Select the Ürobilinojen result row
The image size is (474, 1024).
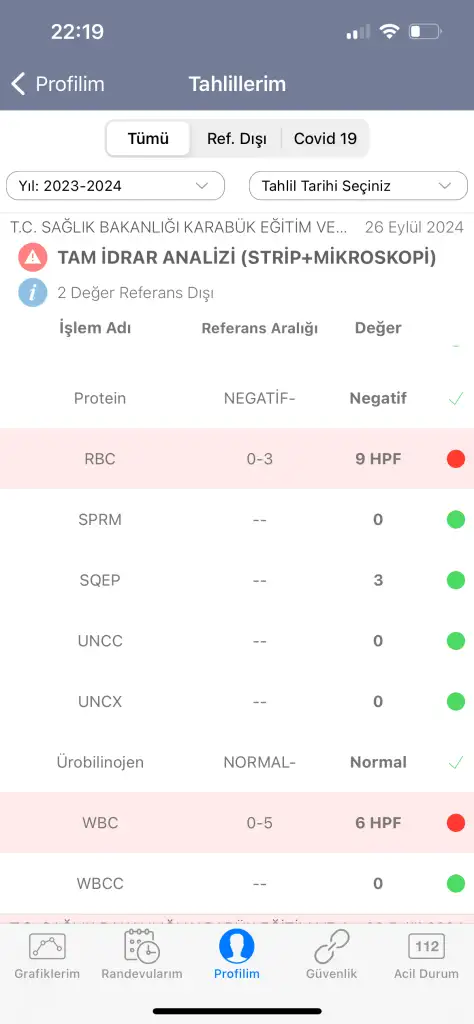(237, 762)
